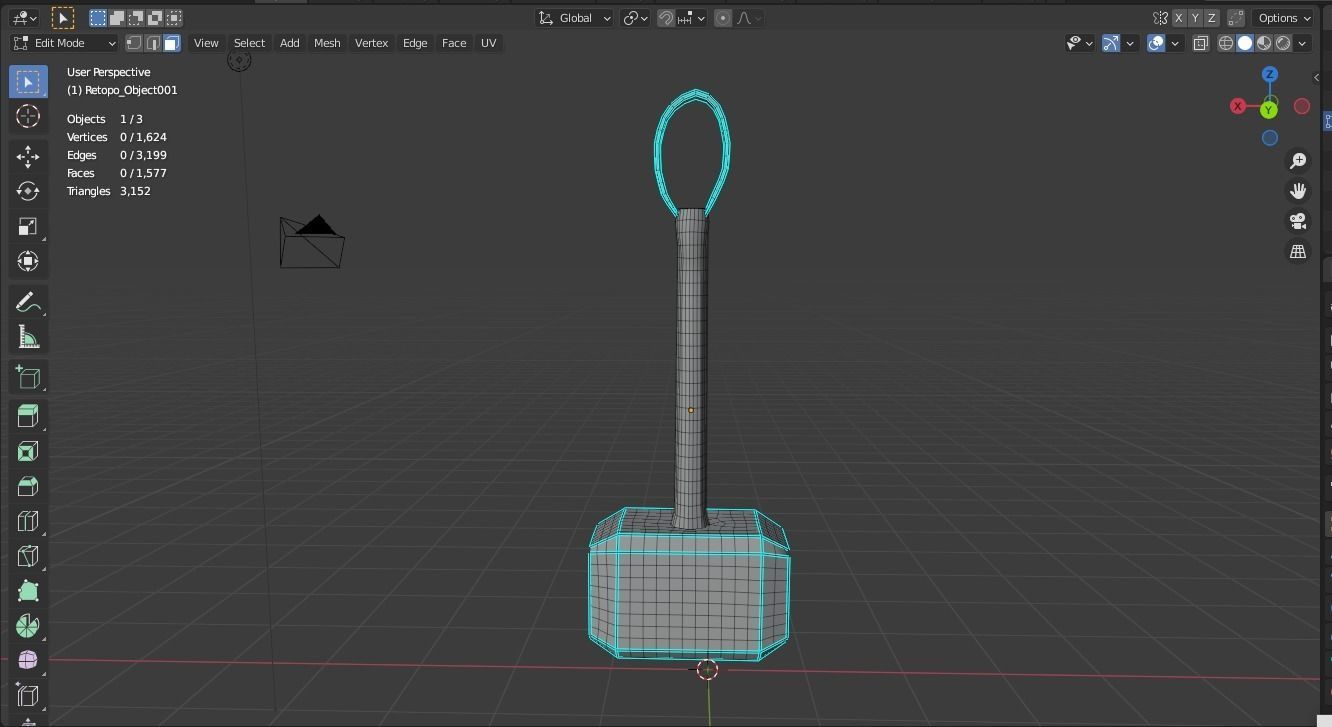Click the blue Z axis gizmo
The height and width of the screenshot is (727, 1332).
(x=1270, y=74)
